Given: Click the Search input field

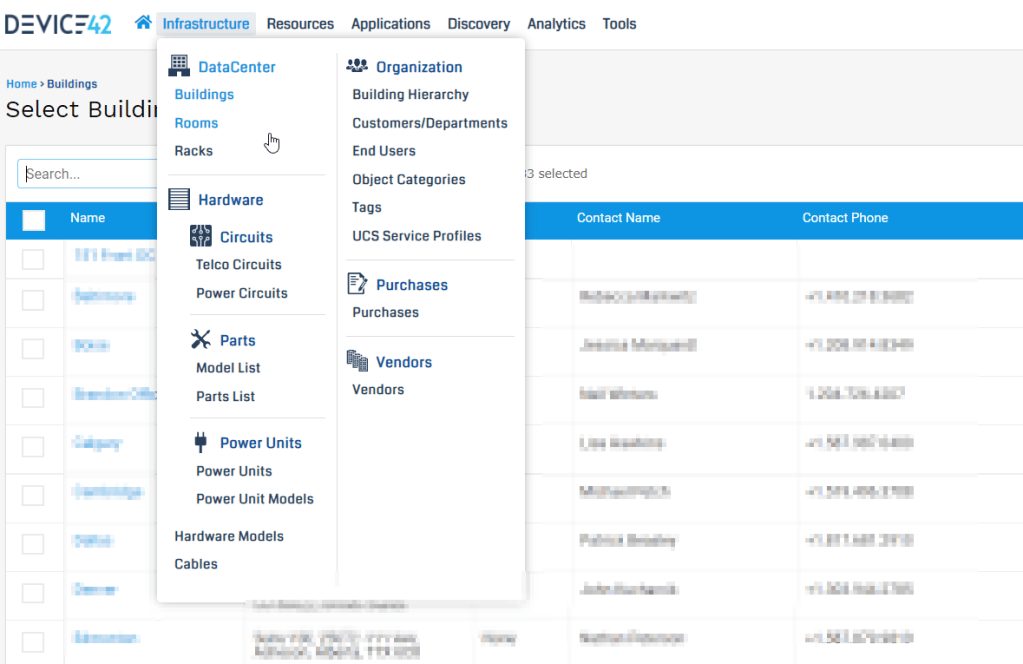Looking at the screenshot, I should pos(87,174).
